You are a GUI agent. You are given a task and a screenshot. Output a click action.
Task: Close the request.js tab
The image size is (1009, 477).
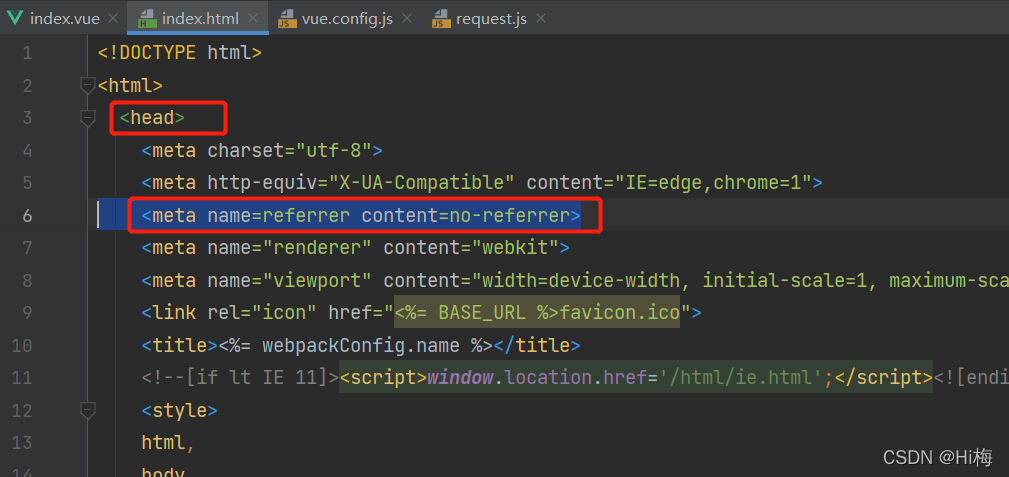541,19
